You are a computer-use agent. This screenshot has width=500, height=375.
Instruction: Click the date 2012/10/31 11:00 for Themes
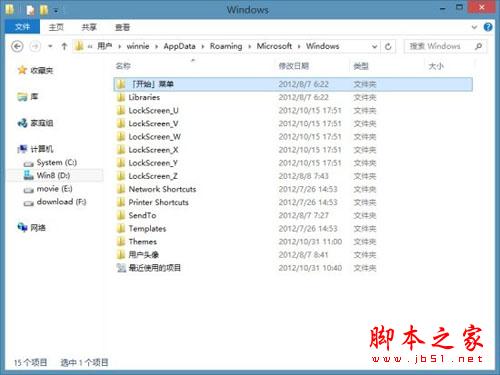tap(310, 242)
